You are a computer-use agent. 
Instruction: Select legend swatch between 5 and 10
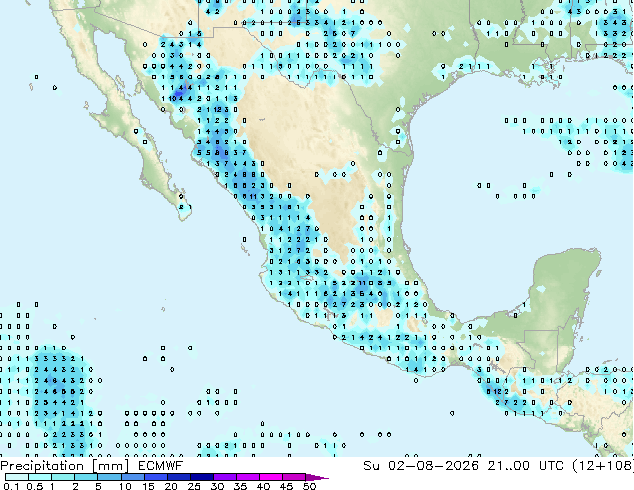pos(109,477)
